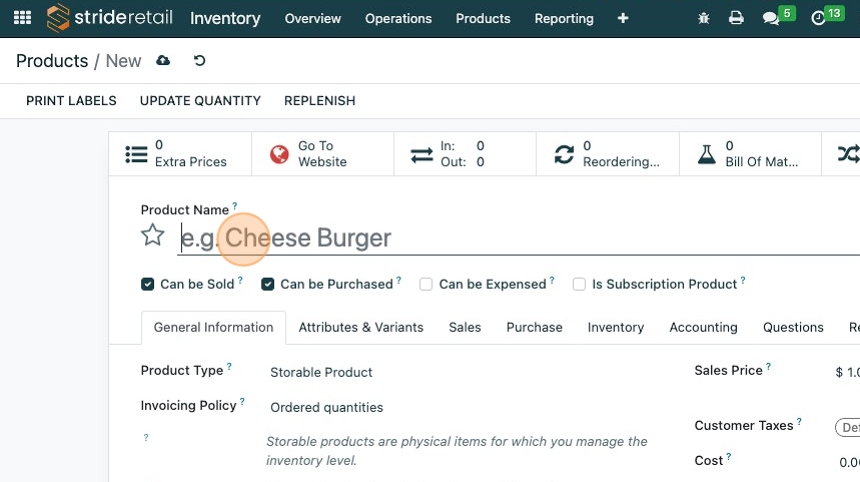Open the Operations menu
860x482 pixels.
pos(398,18)
